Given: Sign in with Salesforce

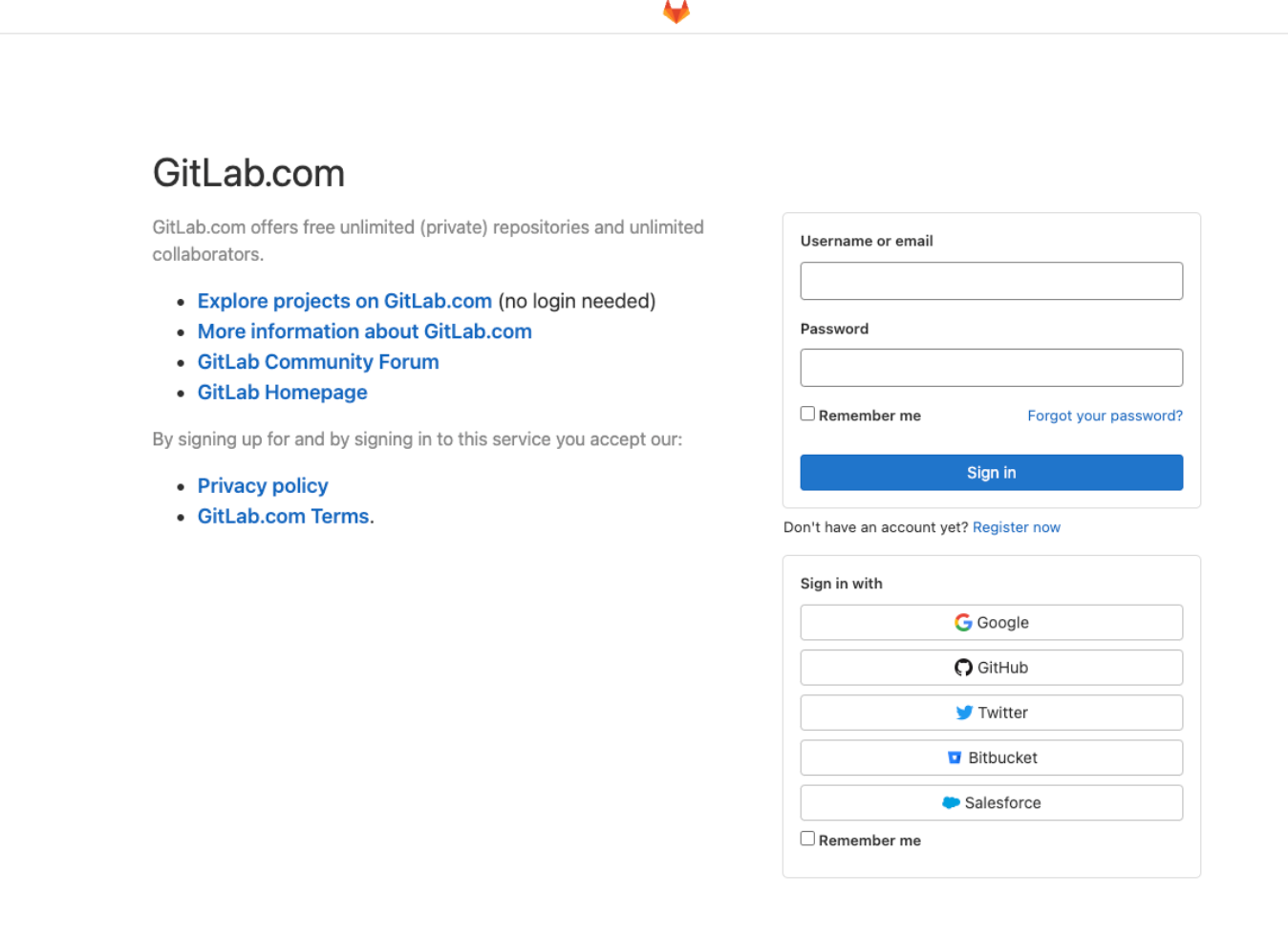Looking at the screenshot, I should pyautogui.click(x=991, y=802).
